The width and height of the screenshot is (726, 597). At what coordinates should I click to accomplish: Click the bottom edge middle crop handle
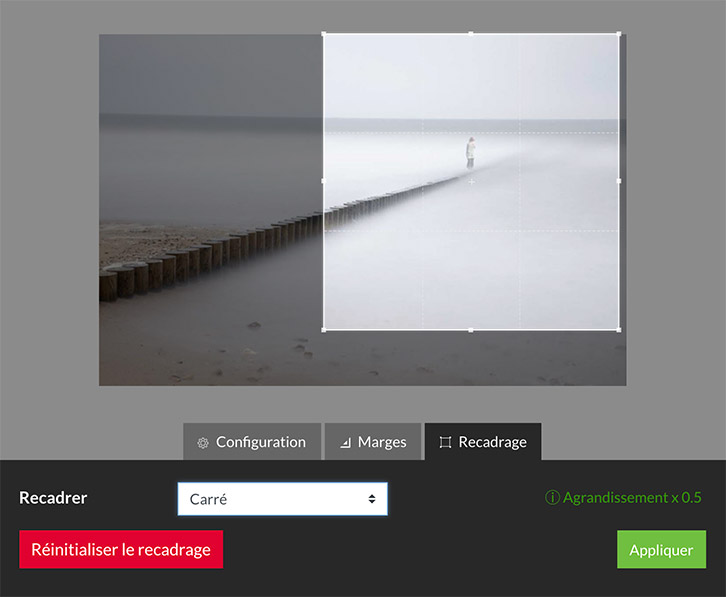(x=471, y=329)
